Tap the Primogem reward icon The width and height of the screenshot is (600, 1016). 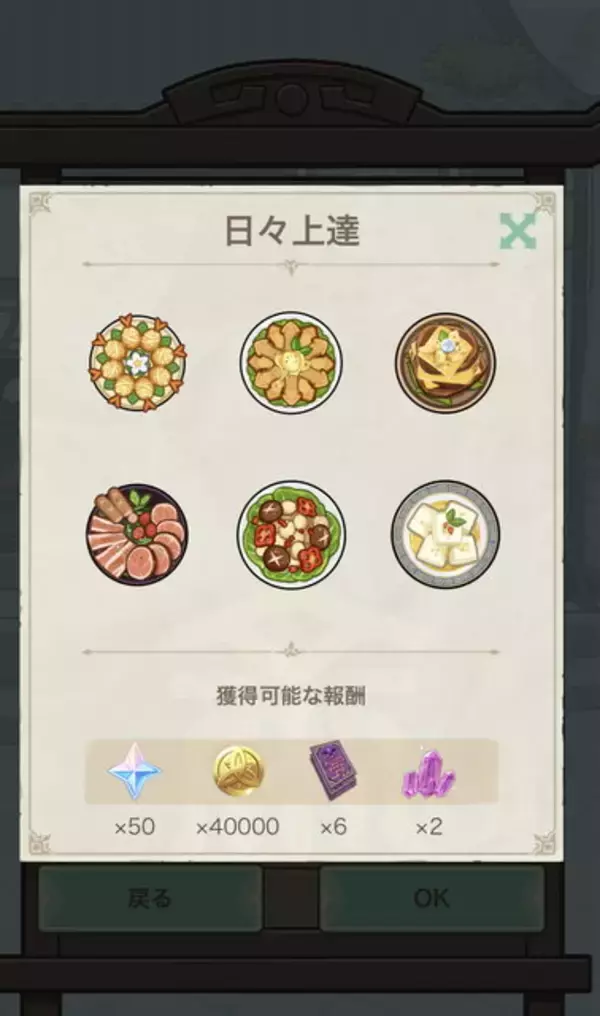(x=134, y=771)
